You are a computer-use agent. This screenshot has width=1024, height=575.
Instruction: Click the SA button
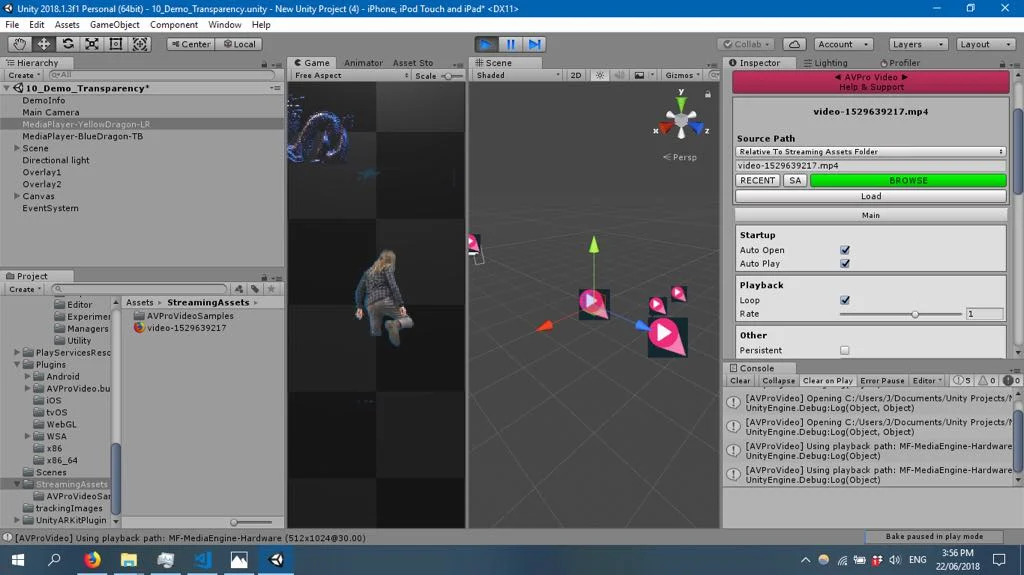(x=795, y=180)
